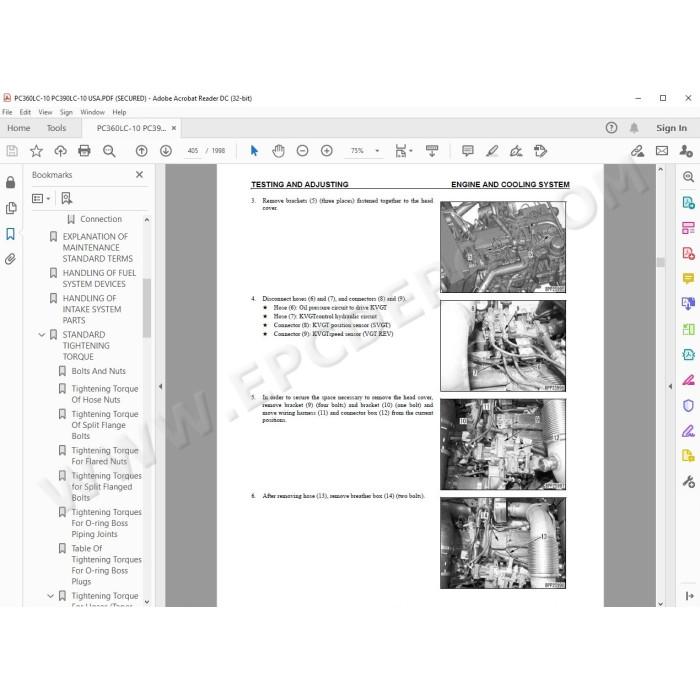Open Export PDF tool in right pane
Viewport: 700px width, 700px height.
tap(688, 203)
